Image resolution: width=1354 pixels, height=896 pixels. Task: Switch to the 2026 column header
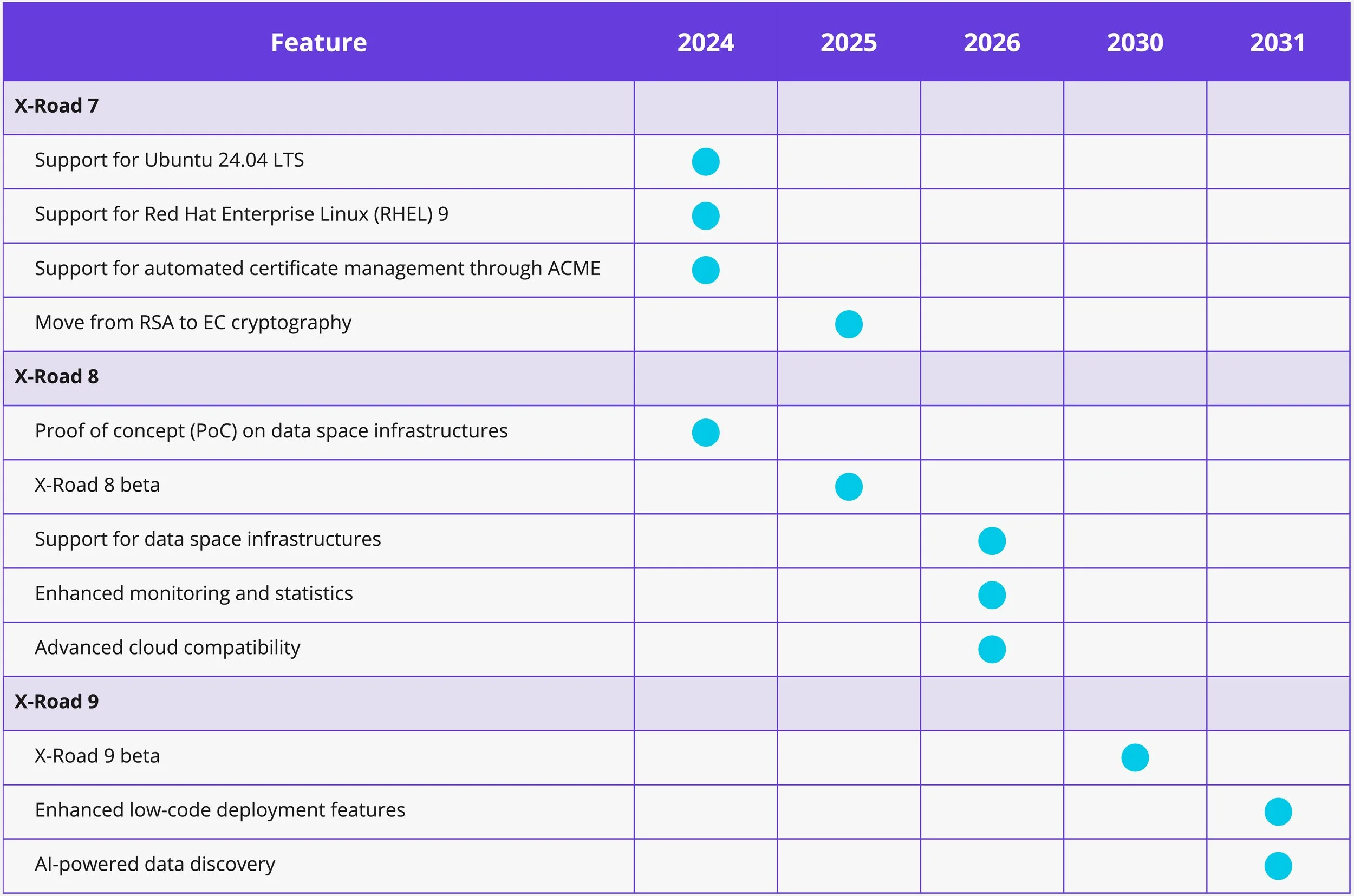click(992, 42)
